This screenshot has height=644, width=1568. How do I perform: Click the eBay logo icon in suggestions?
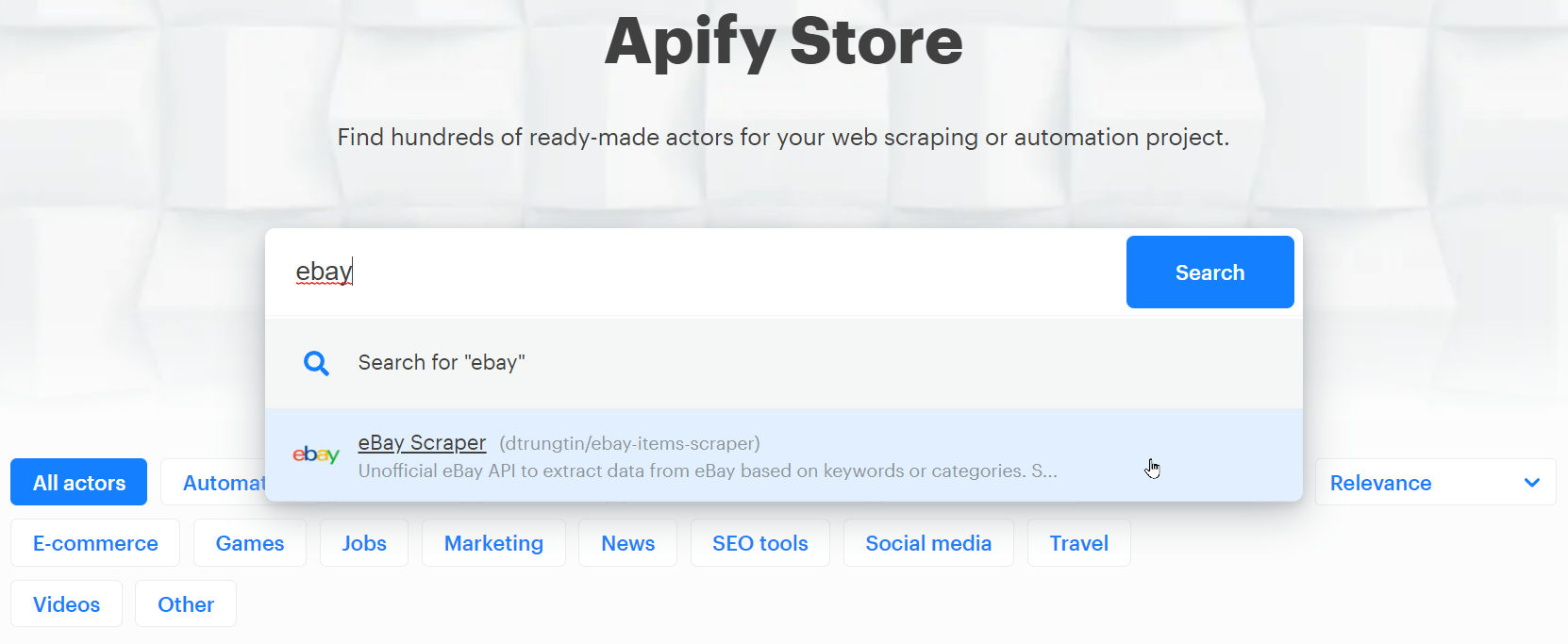click(x=316, y=454)
